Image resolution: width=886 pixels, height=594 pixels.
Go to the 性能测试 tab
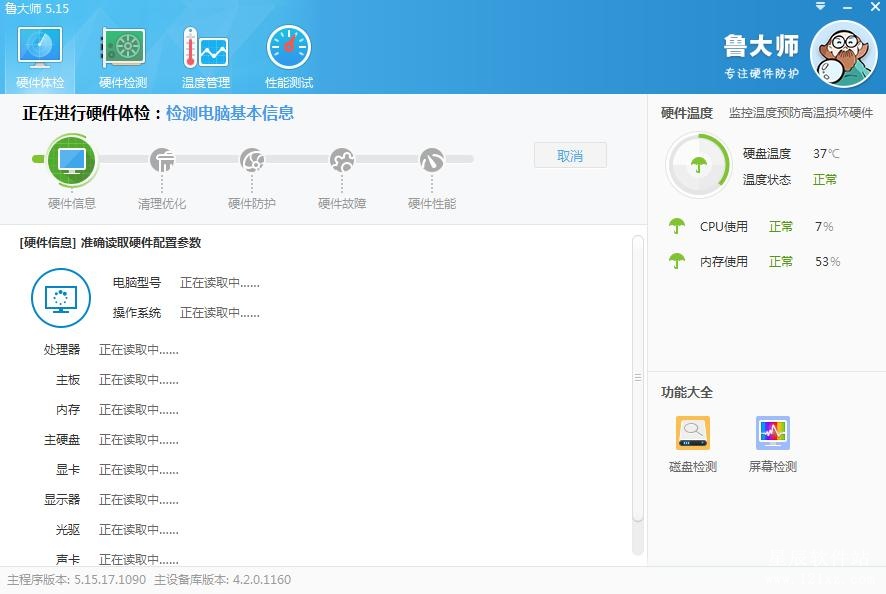tap(289, 58)
